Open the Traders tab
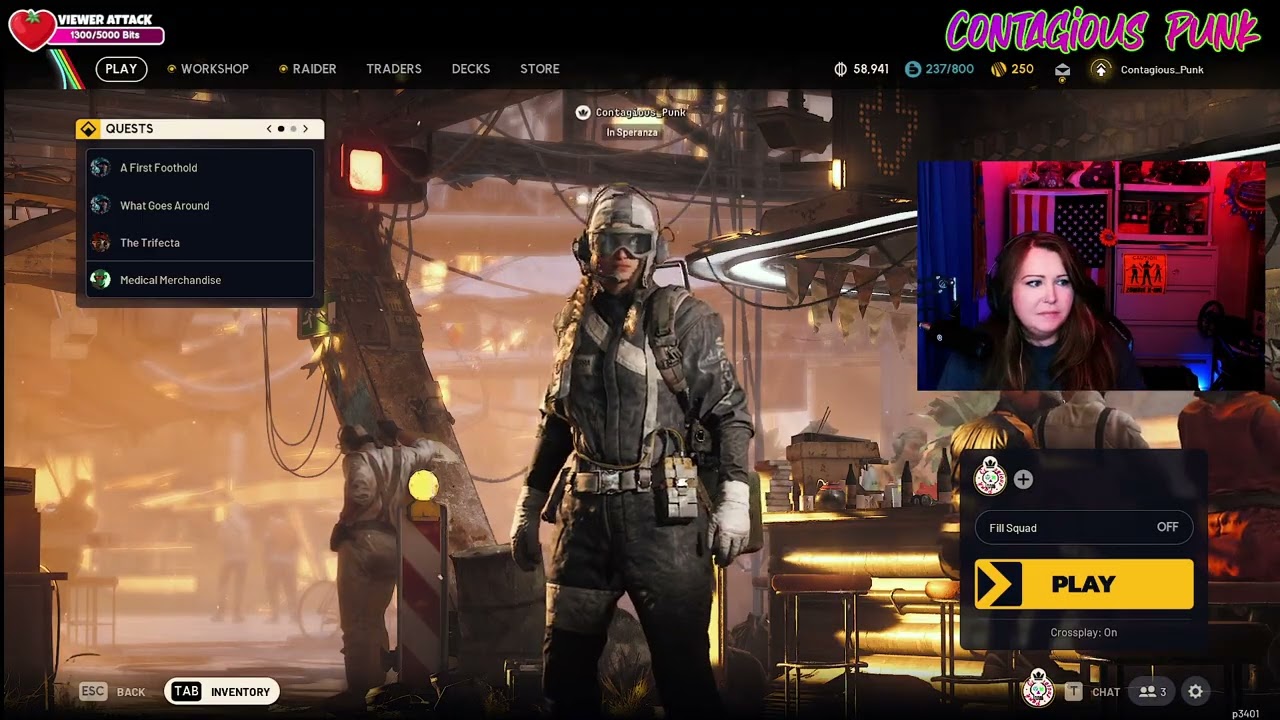 click(394, 69)
